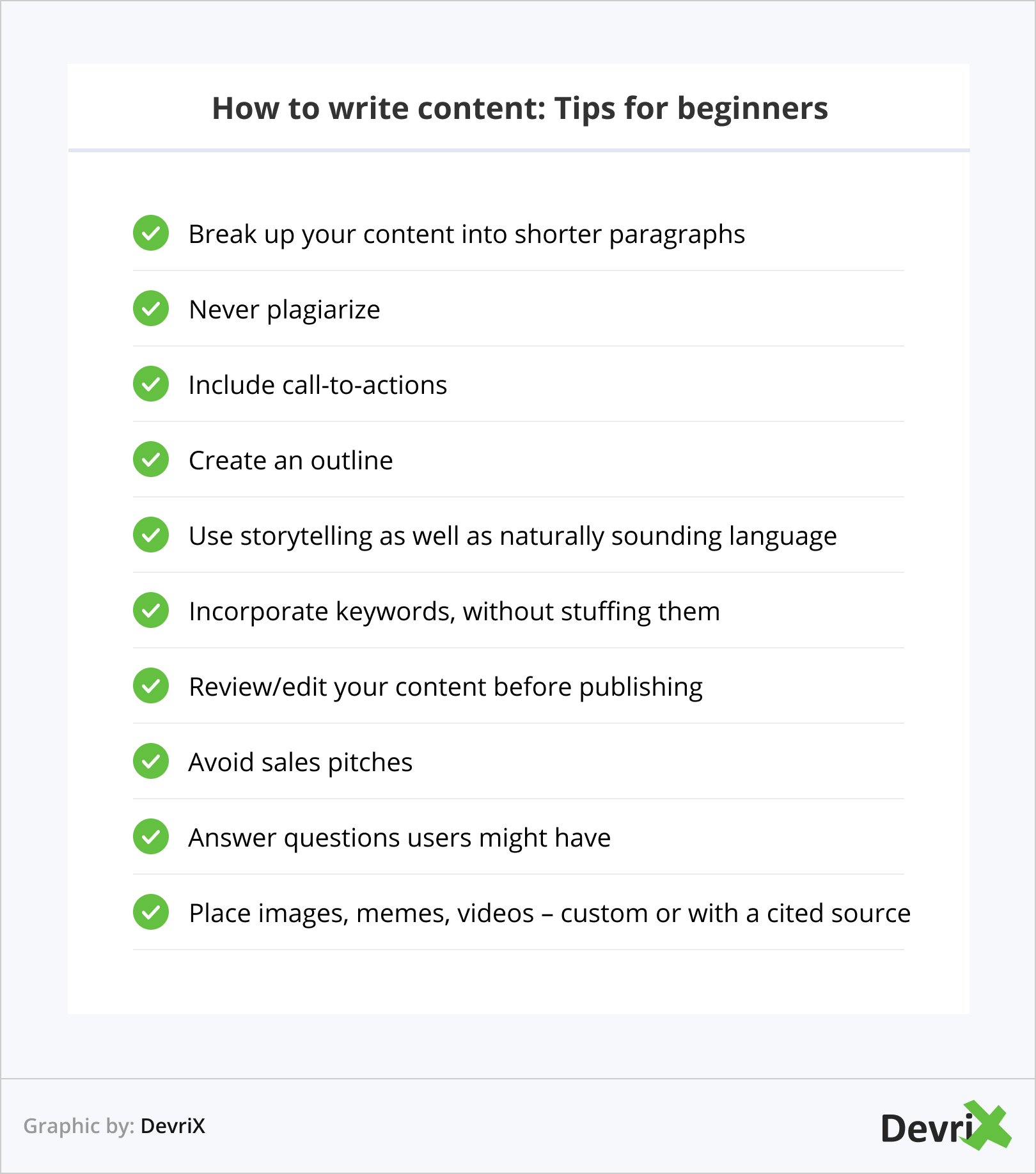Click the check circle beside Use storytelling tip
Image resolution: width=1036 pixels, height=1174 pixels.
coord(151,535)
